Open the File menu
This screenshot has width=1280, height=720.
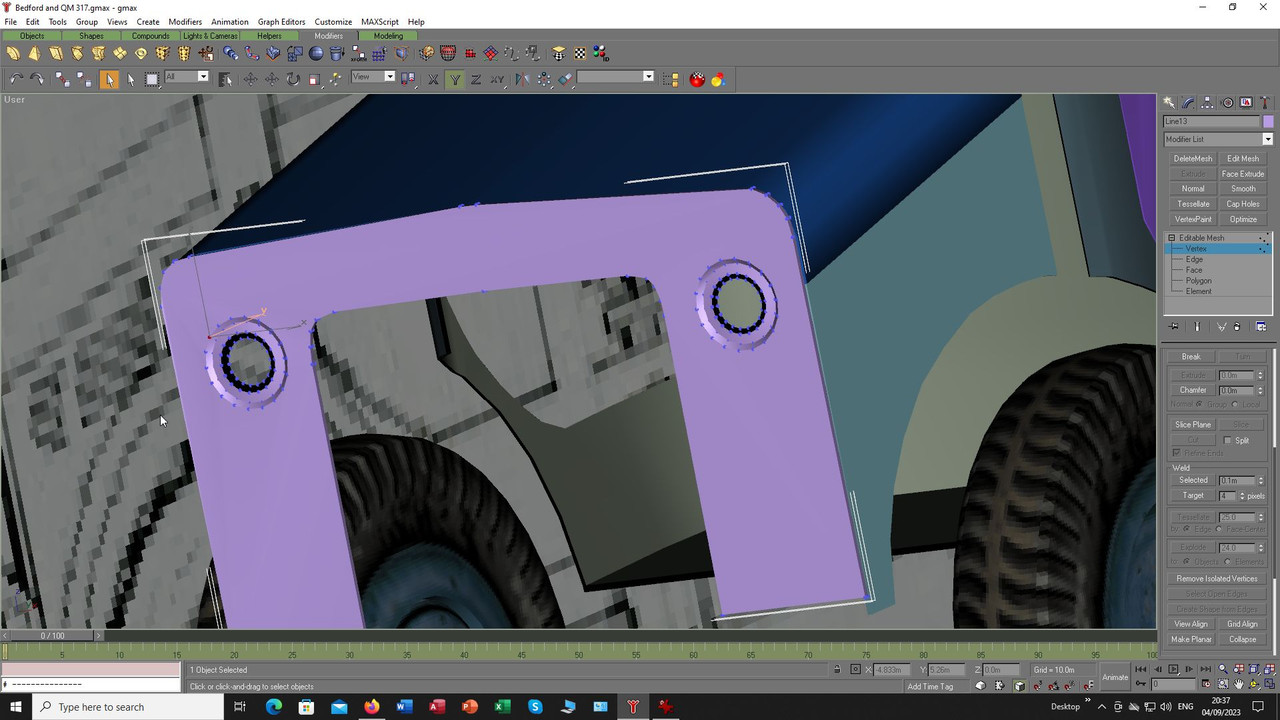point(11,21)
